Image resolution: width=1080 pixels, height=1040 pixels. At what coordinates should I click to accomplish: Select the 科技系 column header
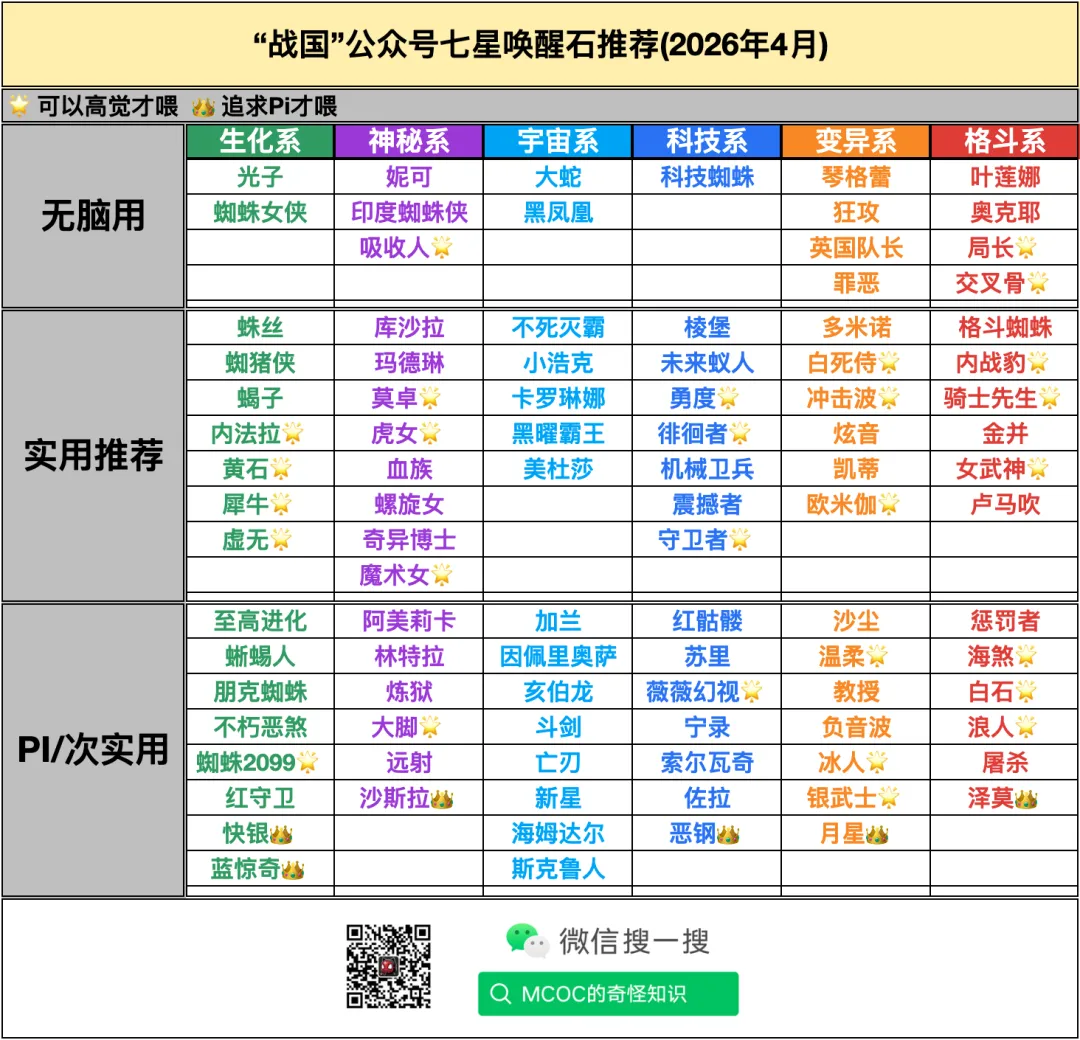[707, 141]
